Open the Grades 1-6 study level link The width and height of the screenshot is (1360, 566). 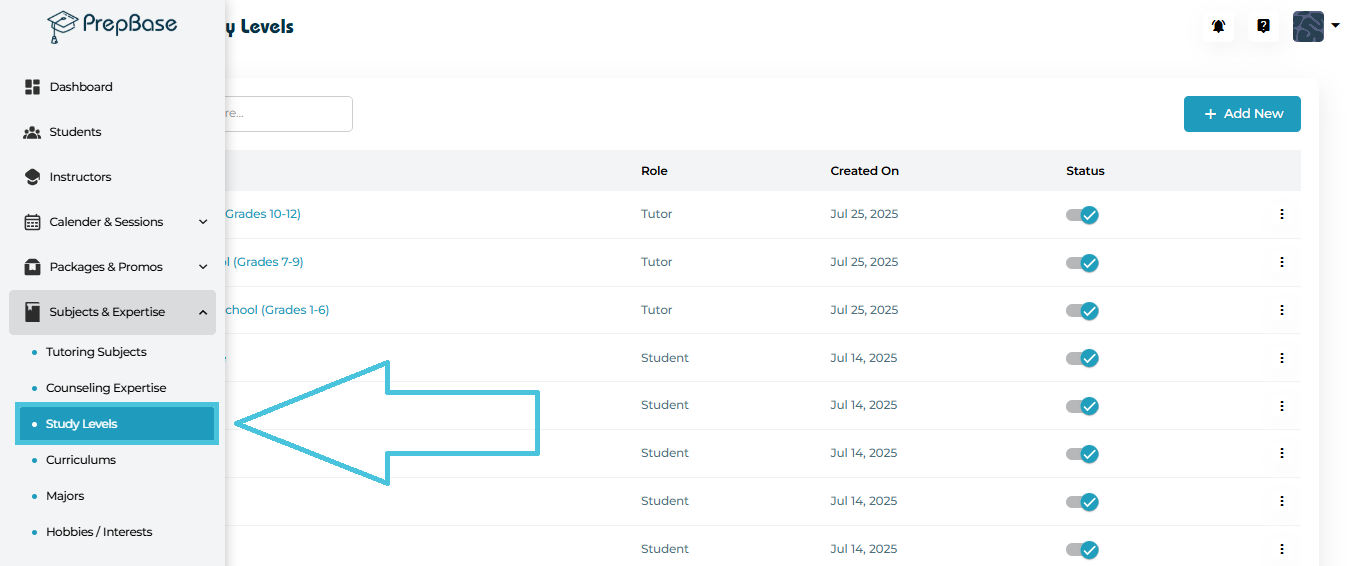(x=277, y=310)
